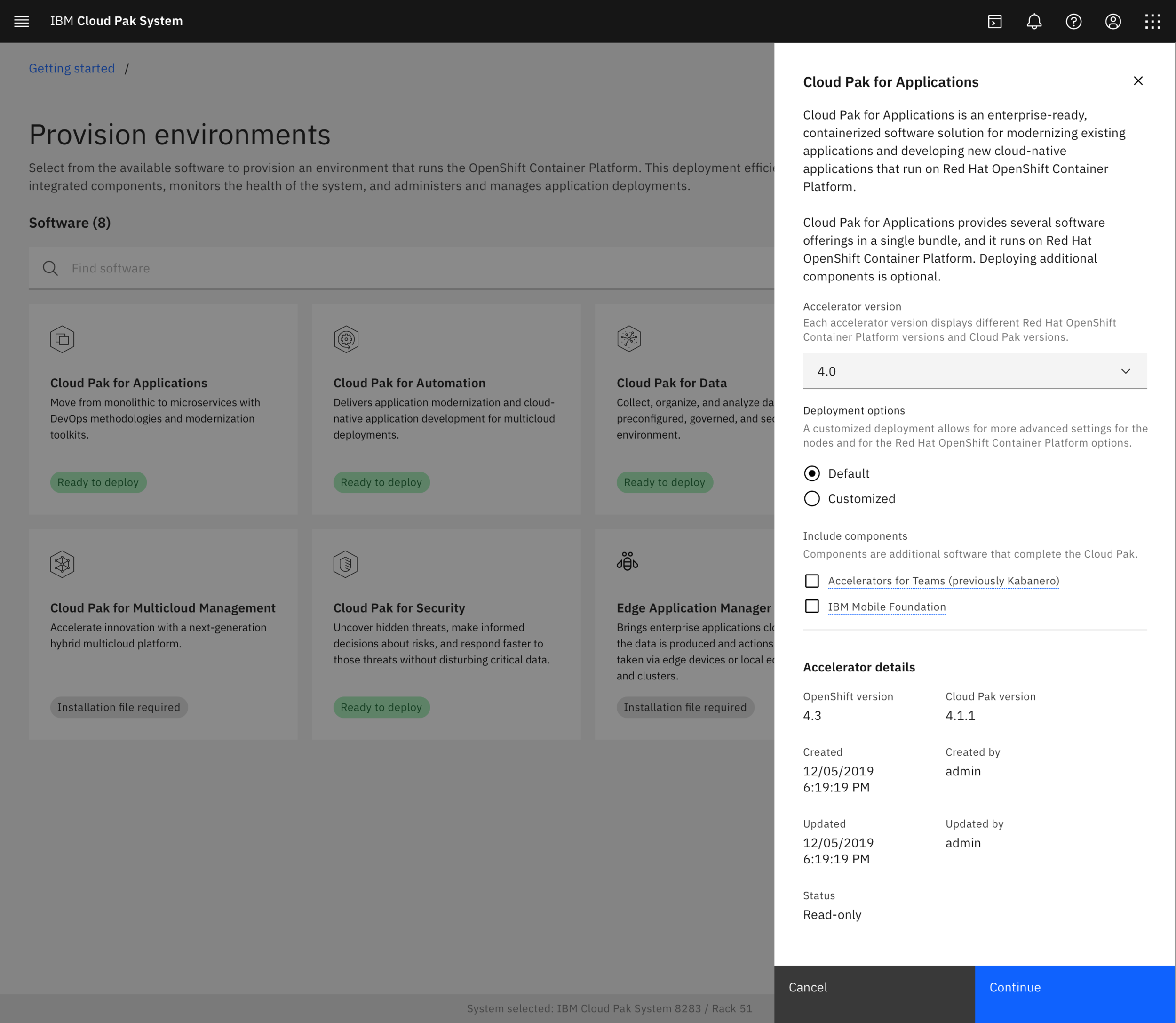
Task: Select the Customized deployment option
Action: [811, 498]
